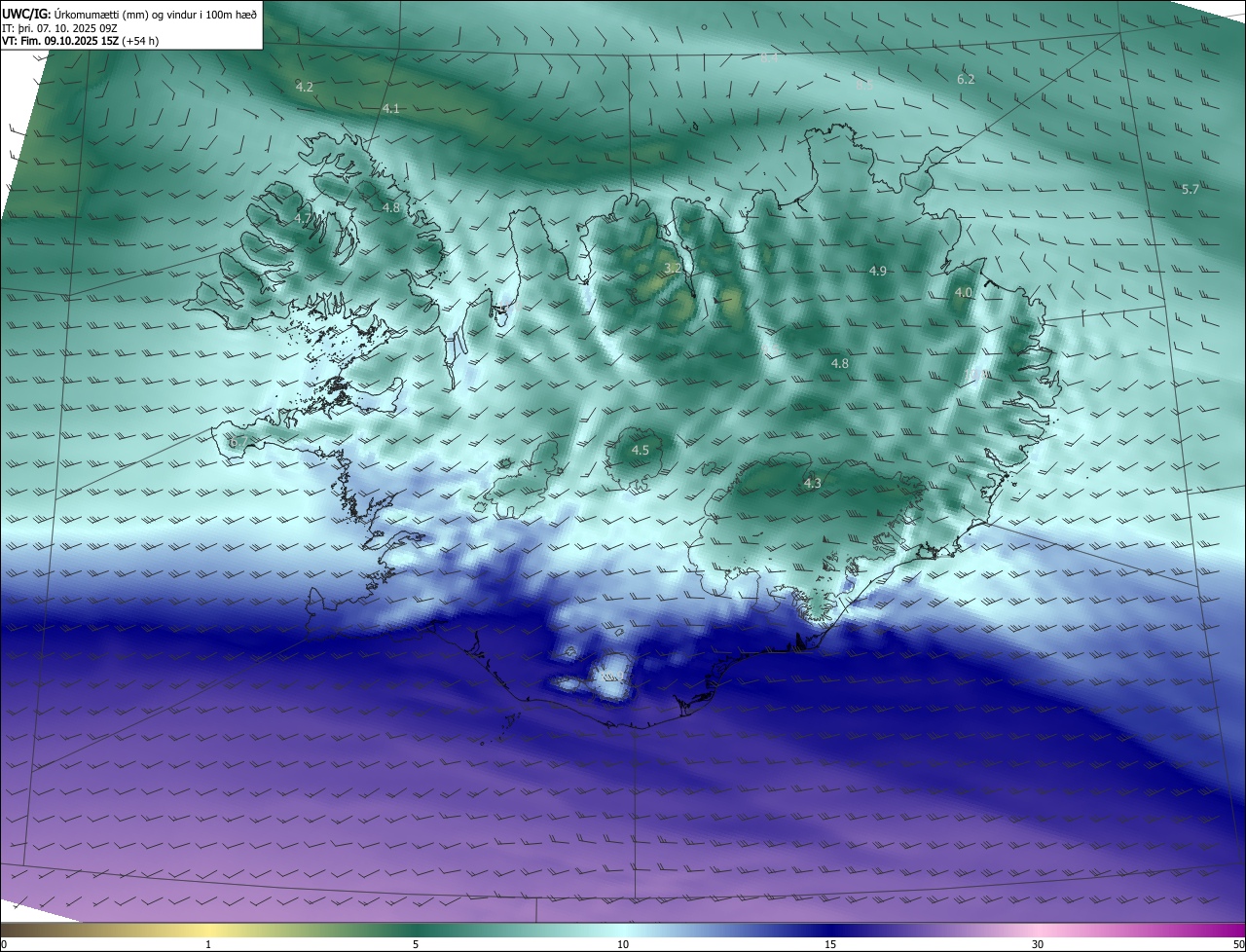Click the 4.0 precipitation value label
The height and width of the screenshot is (952, 1246).
pos(964,292)
